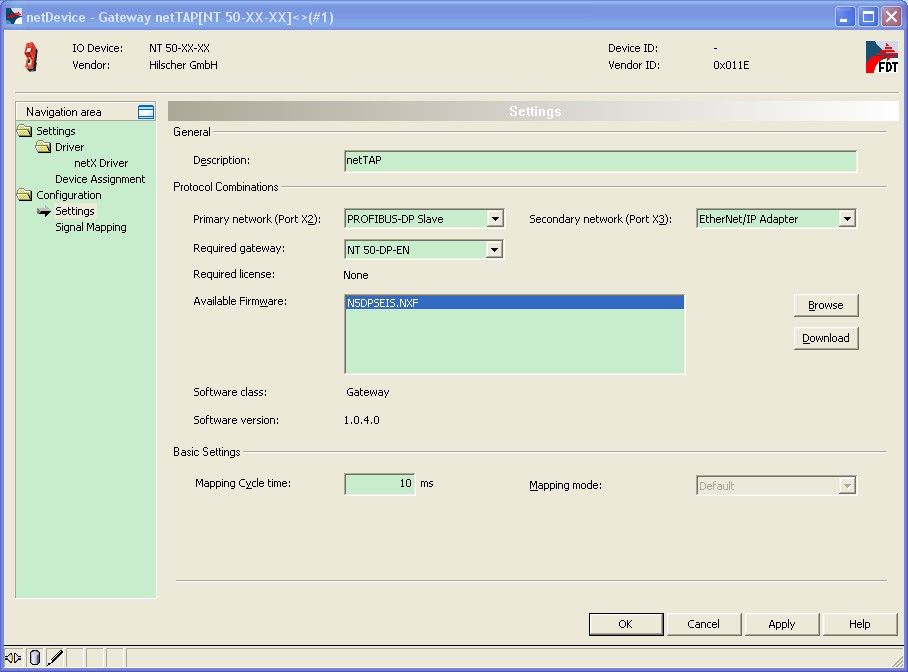Click the arrow marker beside Configuration Settings
The width and height of the screenshot is (908, 672).
tap(44, 211)
